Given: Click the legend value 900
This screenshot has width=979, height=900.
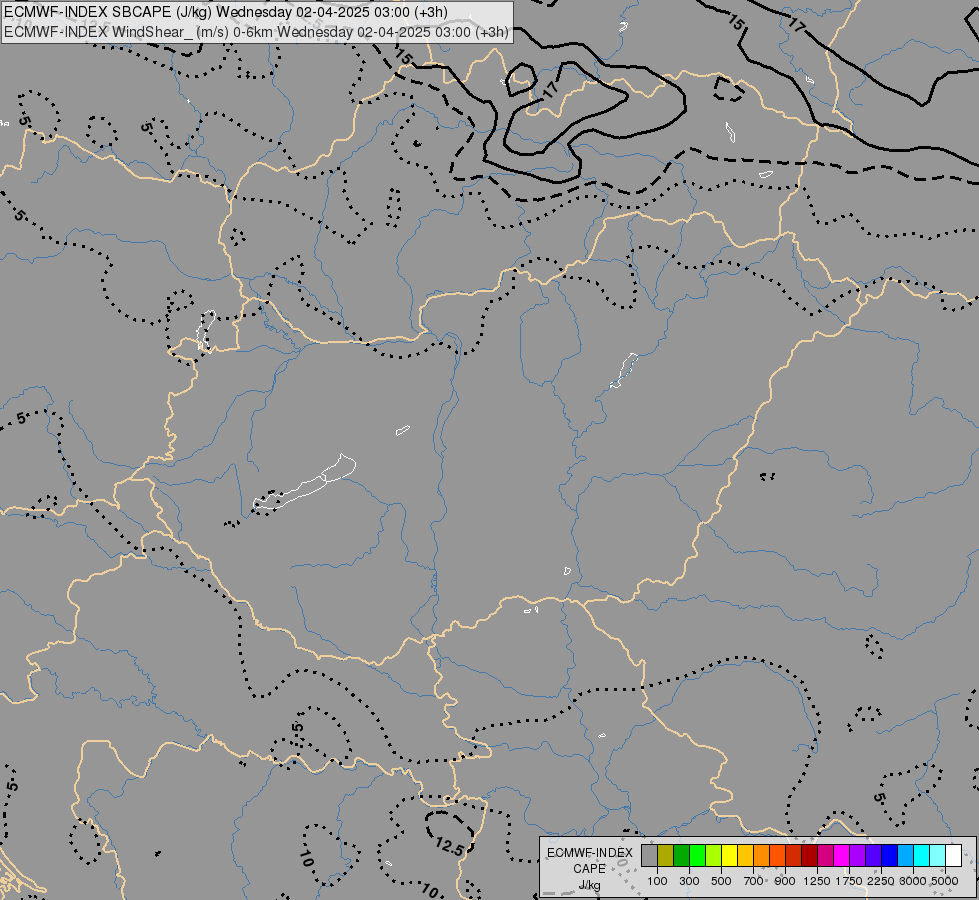Looking at the screenshot, I should tap(785, 881).
